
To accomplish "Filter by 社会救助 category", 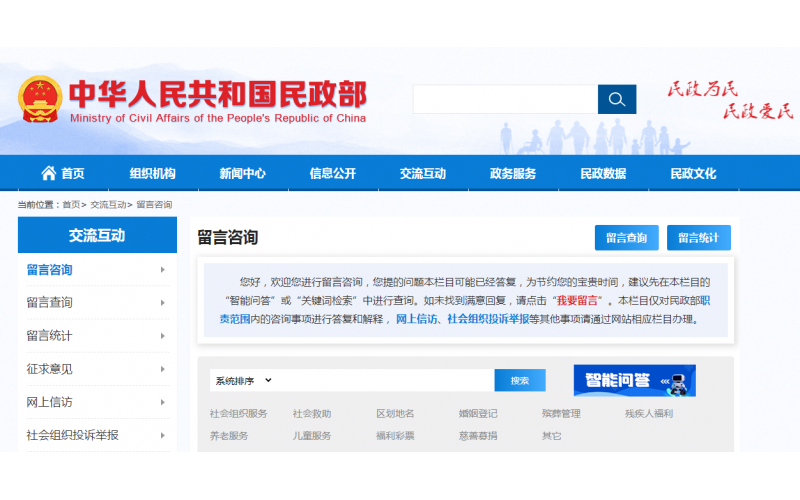I will click(x=312, y=414).
